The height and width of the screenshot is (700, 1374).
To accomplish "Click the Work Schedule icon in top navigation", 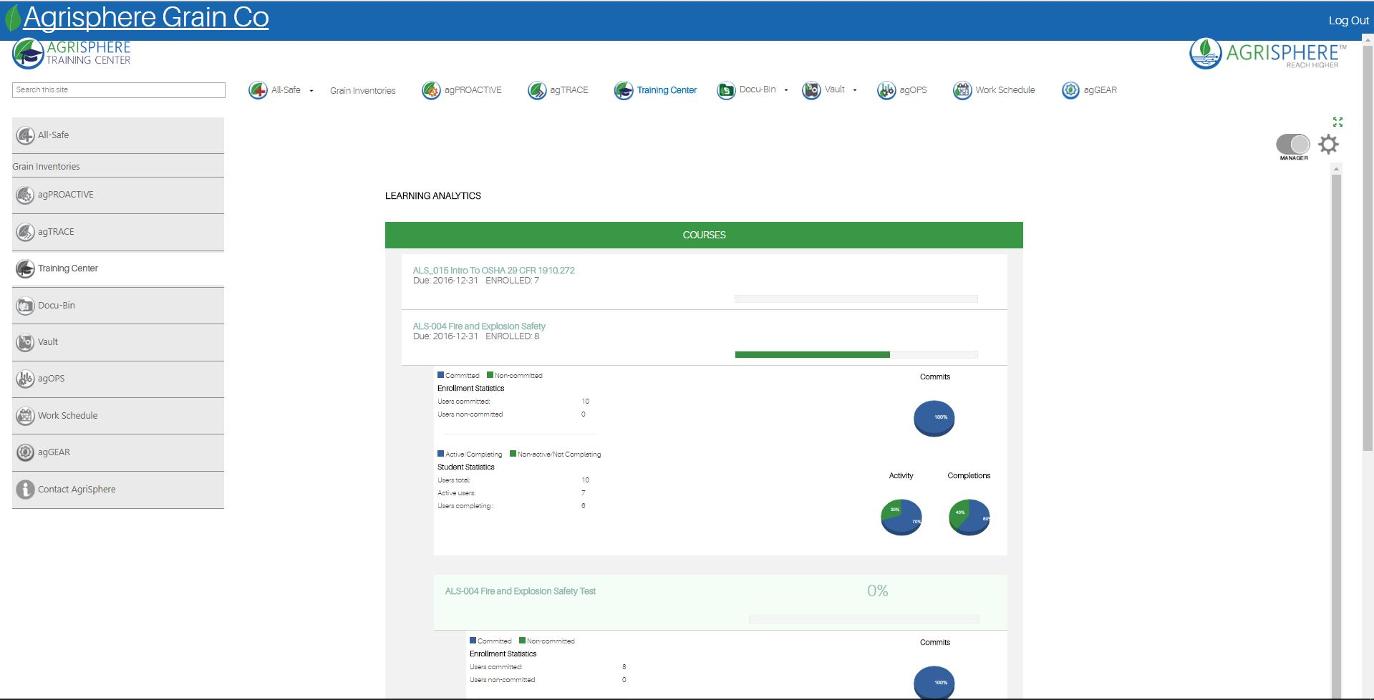I will 962,90.
